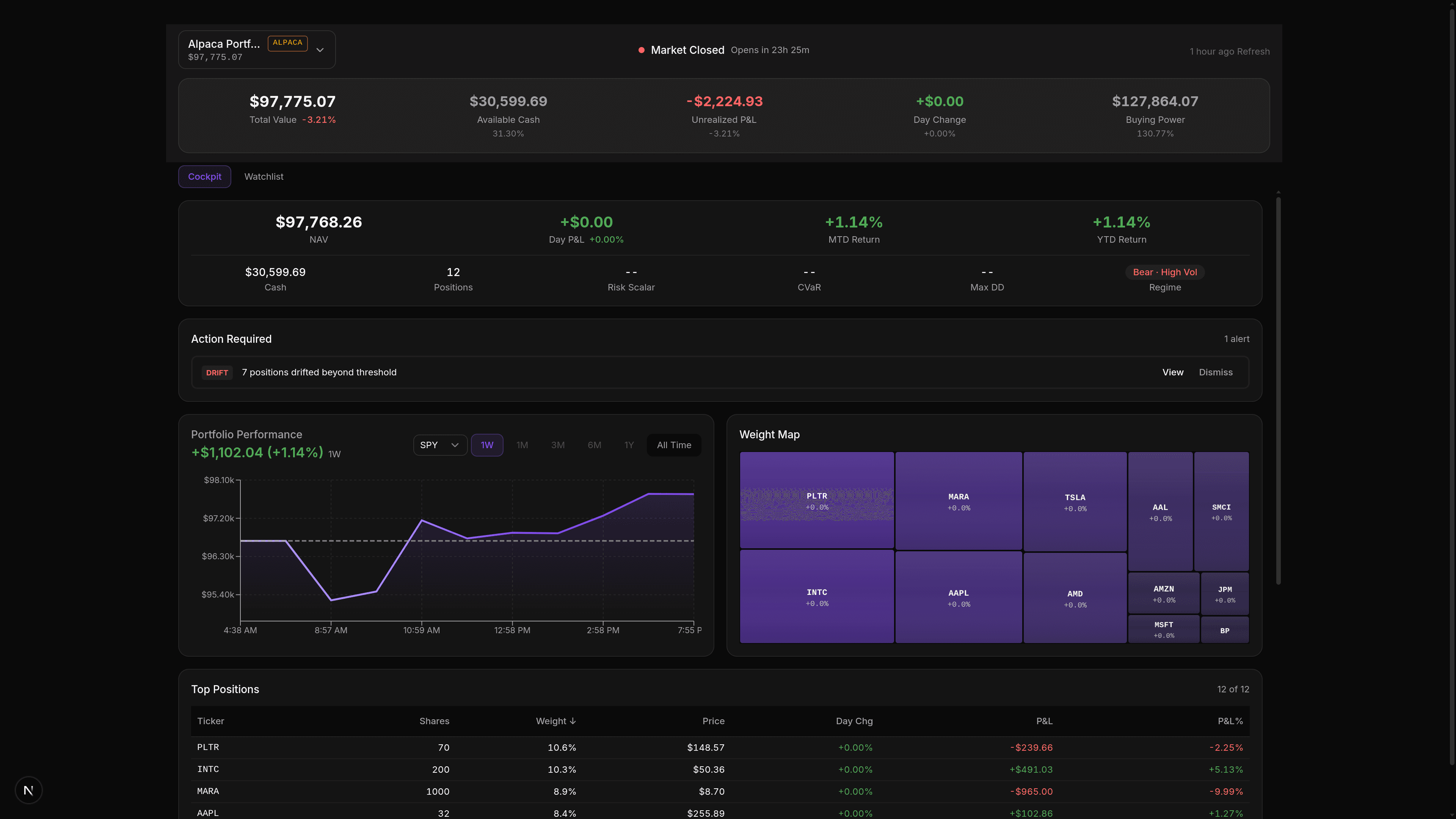Click the PLTR tile in Weight Map
This screenshot has height=819, width=1456.
[817, 500]
